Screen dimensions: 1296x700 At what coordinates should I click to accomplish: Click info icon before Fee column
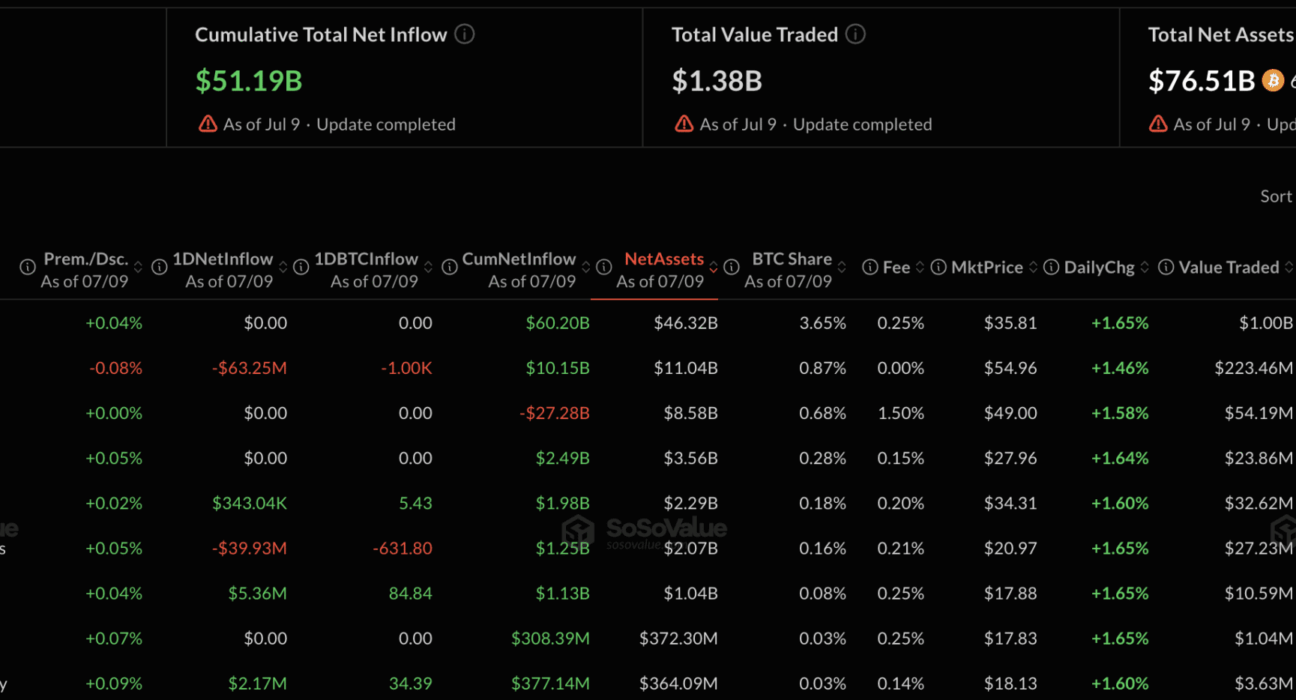pos(870,267)
